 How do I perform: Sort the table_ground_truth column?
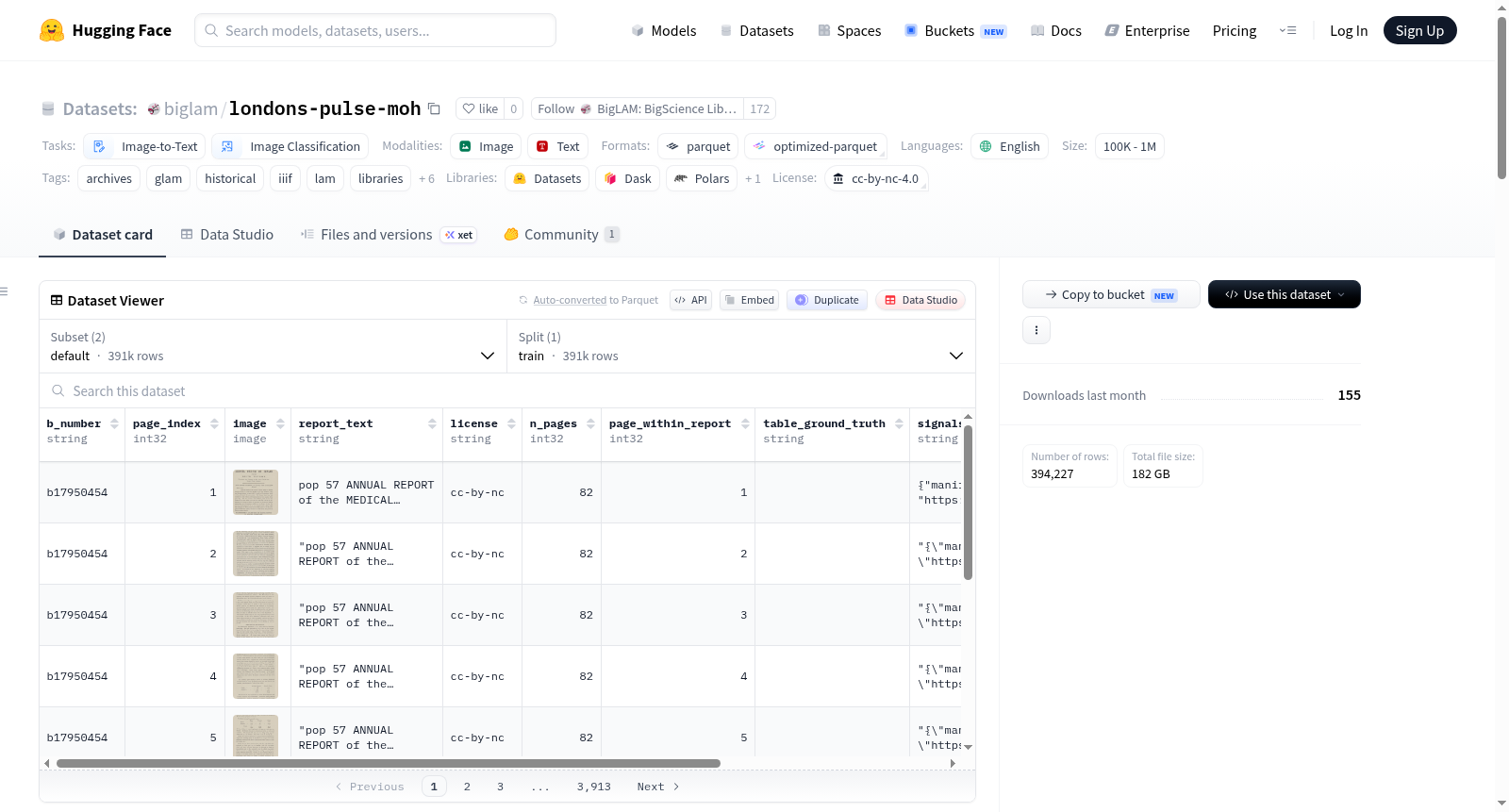(x=899, y=423)
